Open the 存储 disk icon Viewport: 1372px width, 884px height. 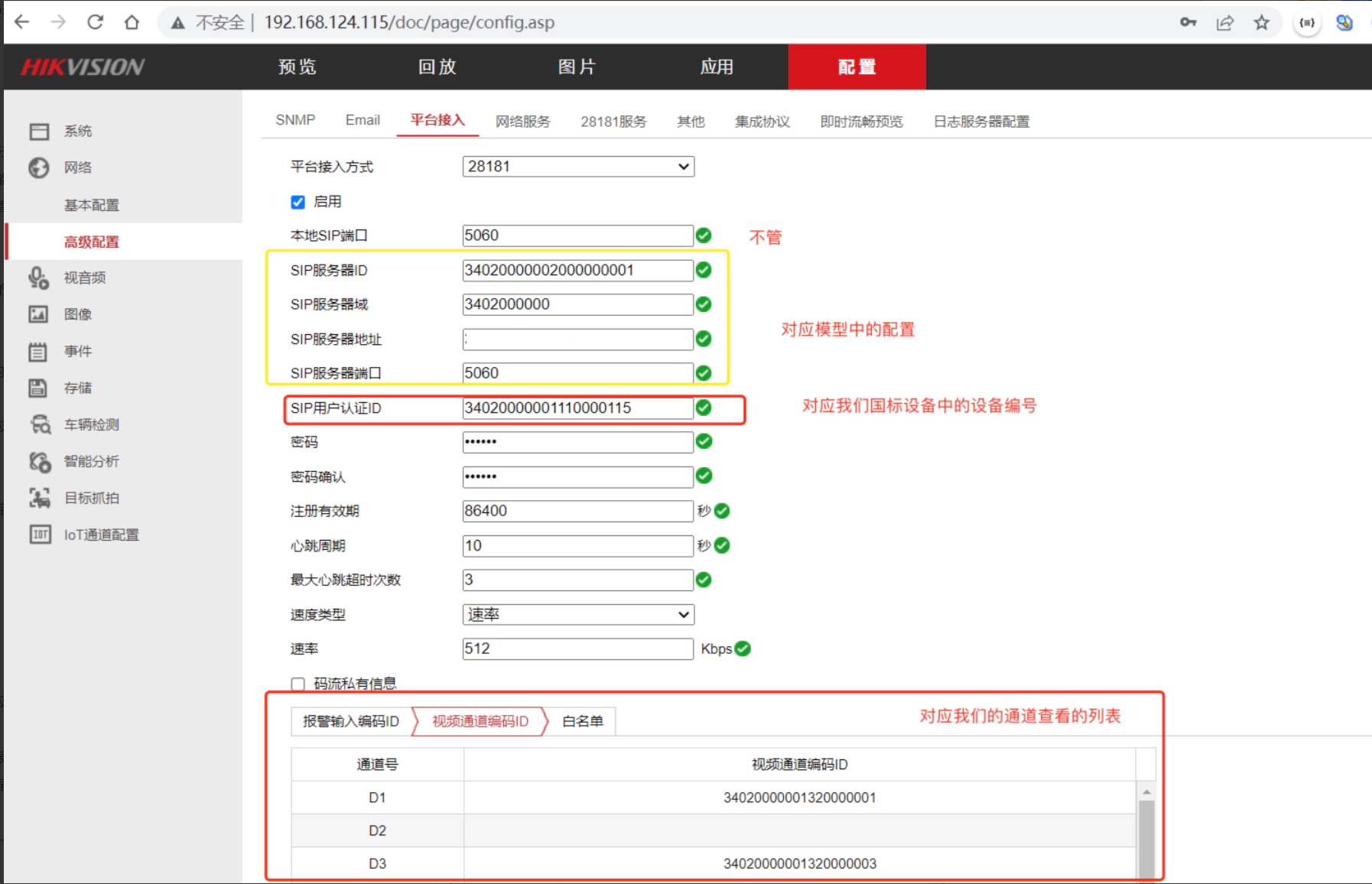pyautogui.click(x=38, y=388)
